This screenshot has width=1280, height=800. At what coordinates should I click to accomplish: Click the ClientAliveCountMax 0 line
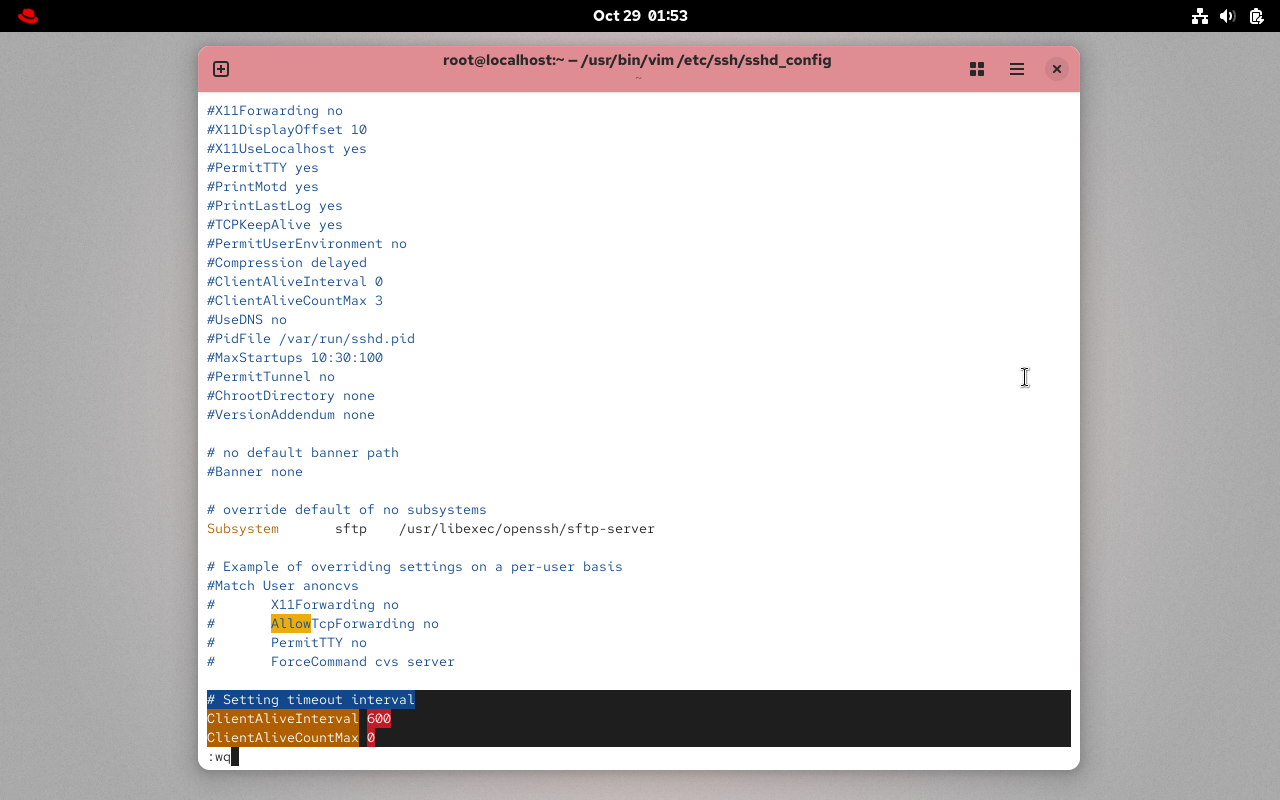pyautogui.click(x=290, y=737)
